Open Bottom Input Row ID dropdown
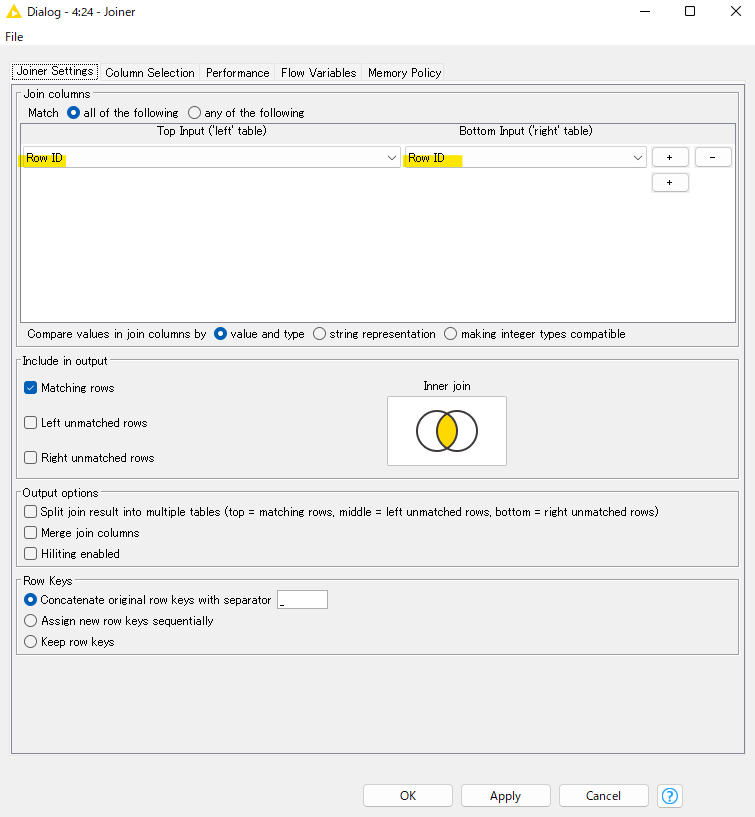Screen dimensions: 755x817 pyautogui.click(x=526, y=157)
